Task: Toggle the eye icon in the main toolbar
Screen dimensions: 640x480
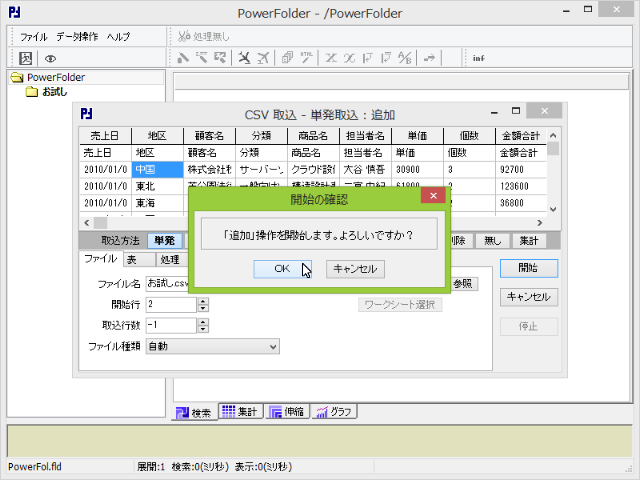Action: pos(50,59)
